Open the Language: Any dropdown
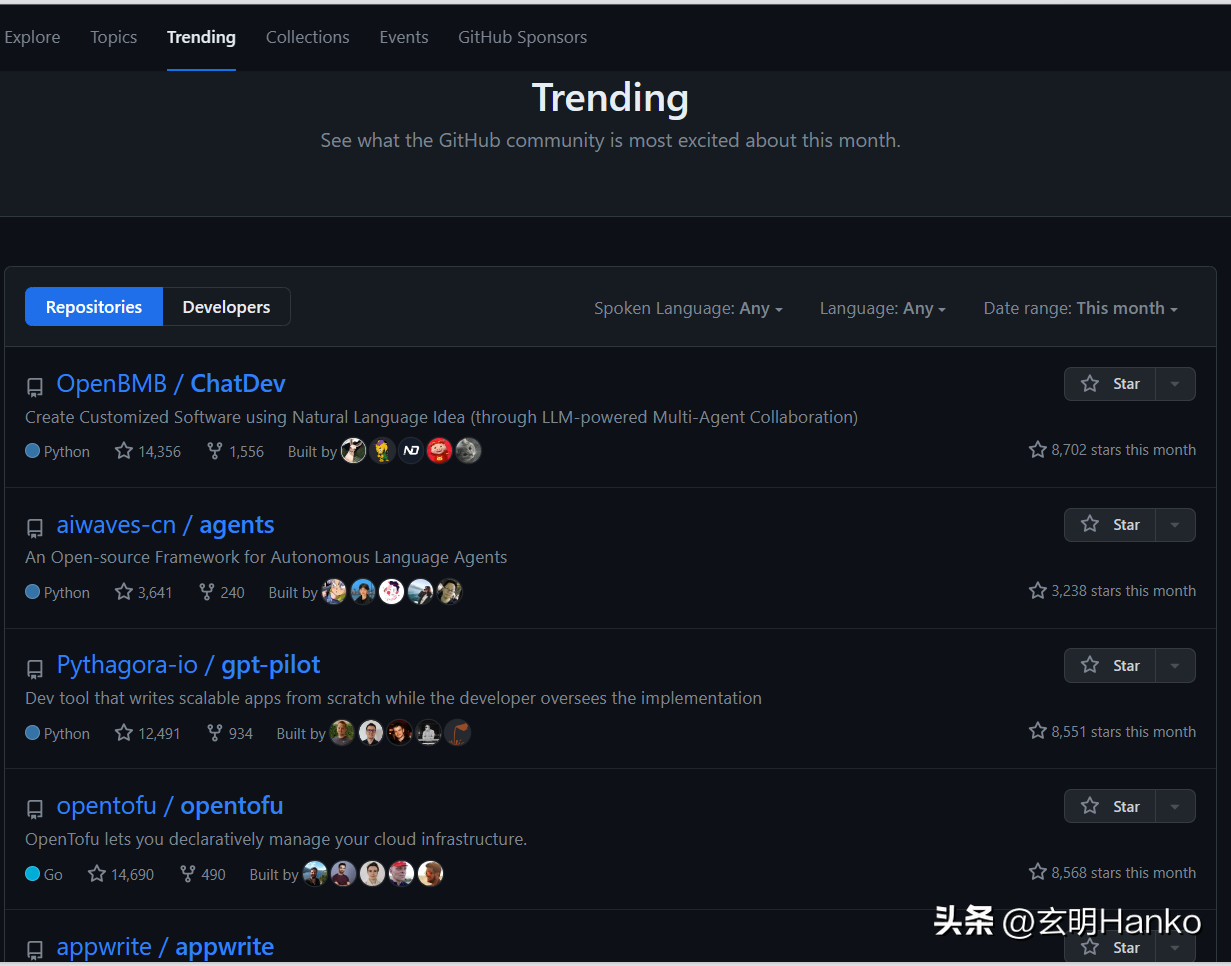The height and width of the screenshot is (966, 1231). (883, 308)
